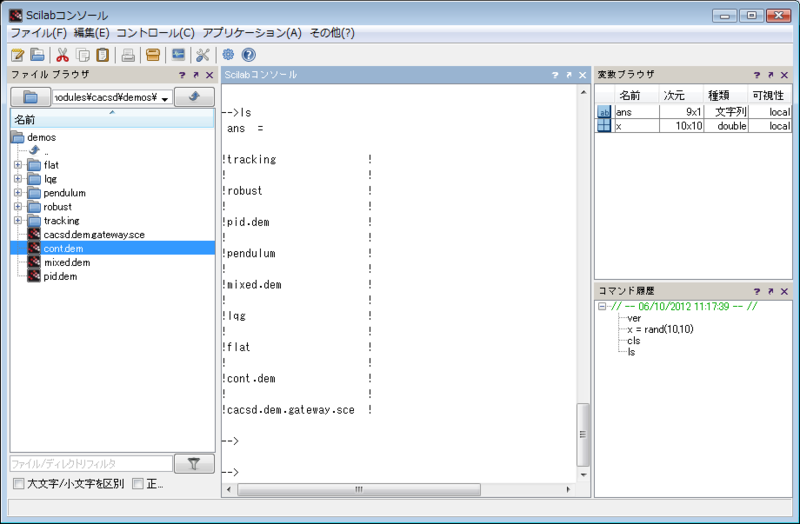Screen dimensions: 800x524
Task: Open the ATOMS module manager box icon
Action: coord(153,55)
